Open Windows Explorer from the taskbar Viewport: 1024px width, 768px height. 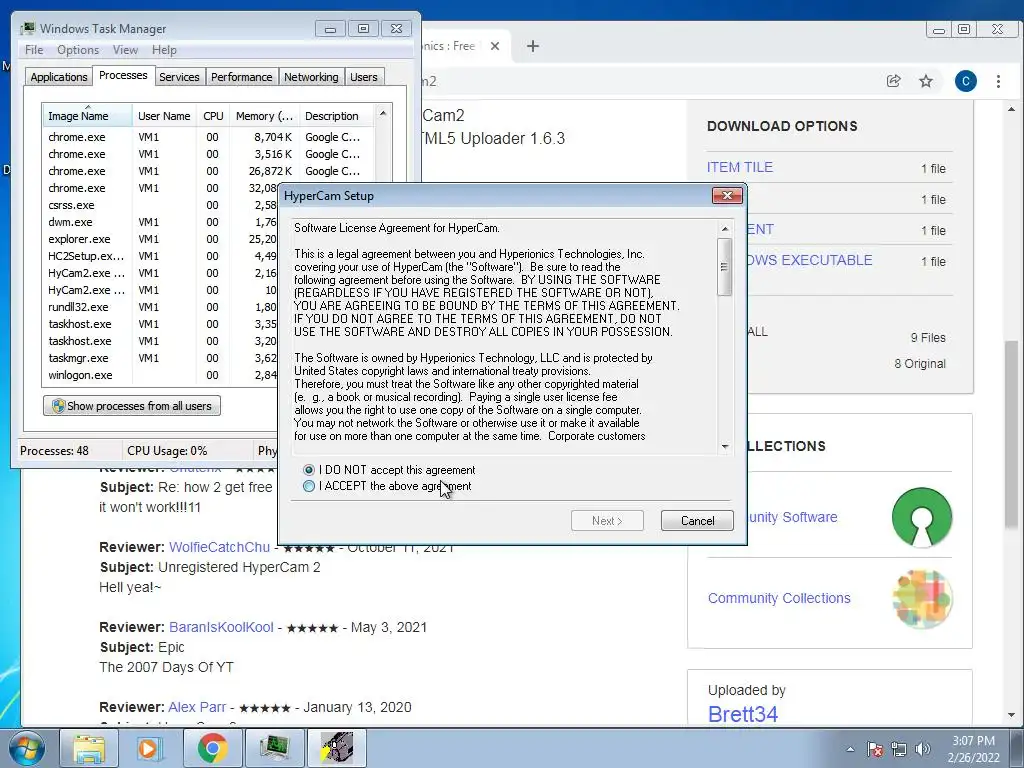coord(89,748)
